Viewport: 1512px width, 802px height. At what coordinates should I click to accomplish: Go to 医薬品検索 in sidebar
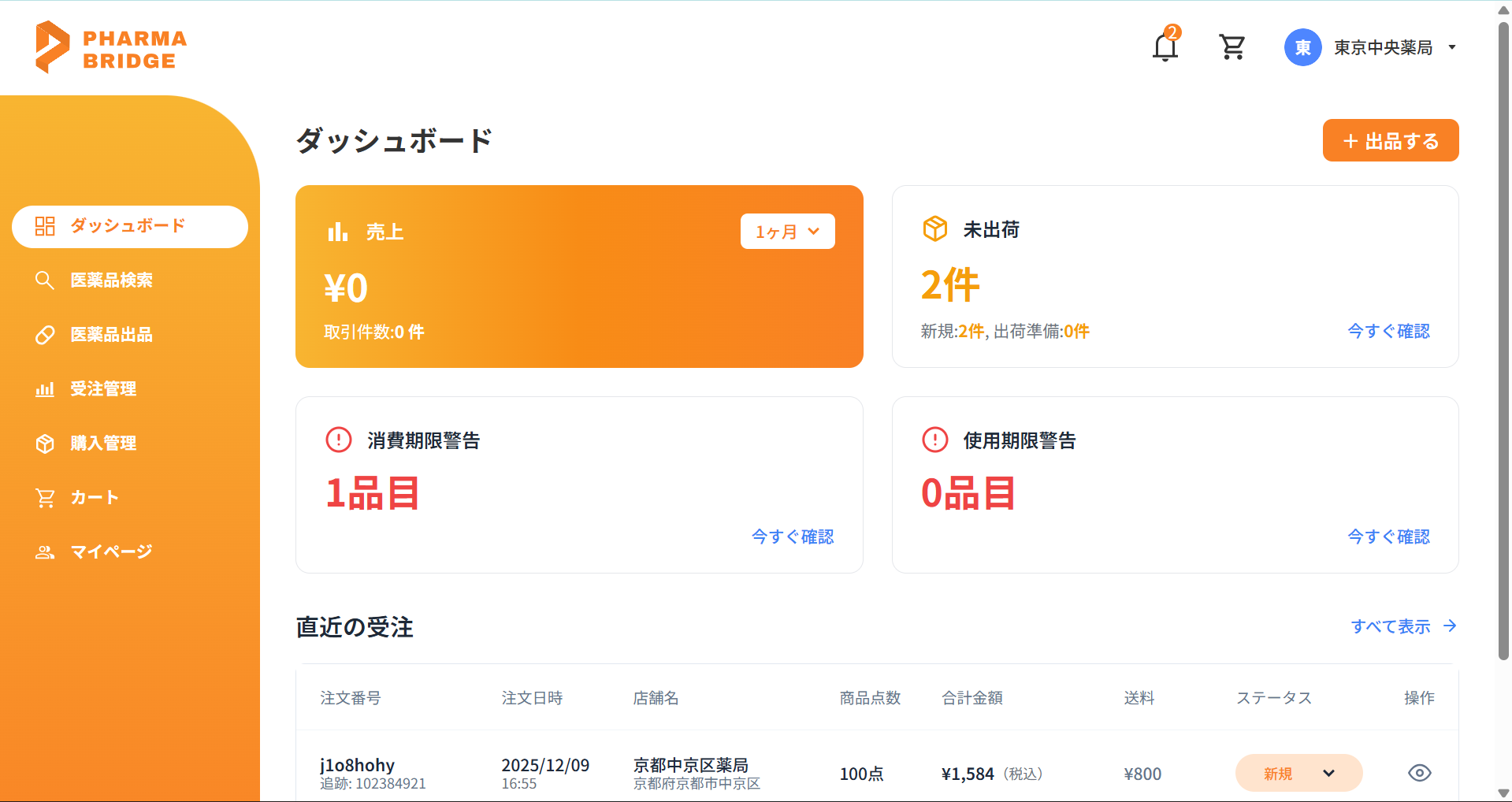pos(111,280)
